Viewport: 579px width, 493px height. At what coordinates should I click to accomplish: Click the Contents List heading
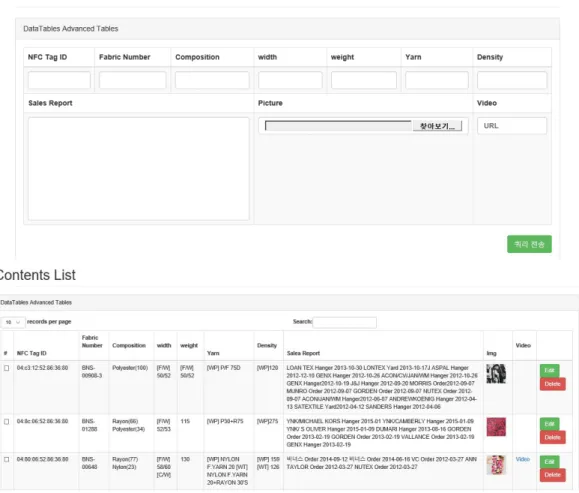(37, 275)
